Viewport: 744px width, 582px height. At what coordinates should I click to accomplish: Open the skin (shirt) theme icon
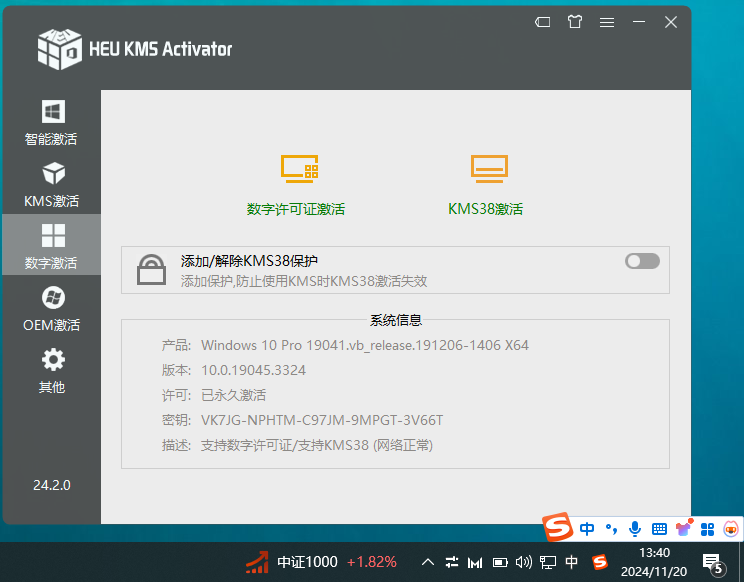tap(575, 22)
